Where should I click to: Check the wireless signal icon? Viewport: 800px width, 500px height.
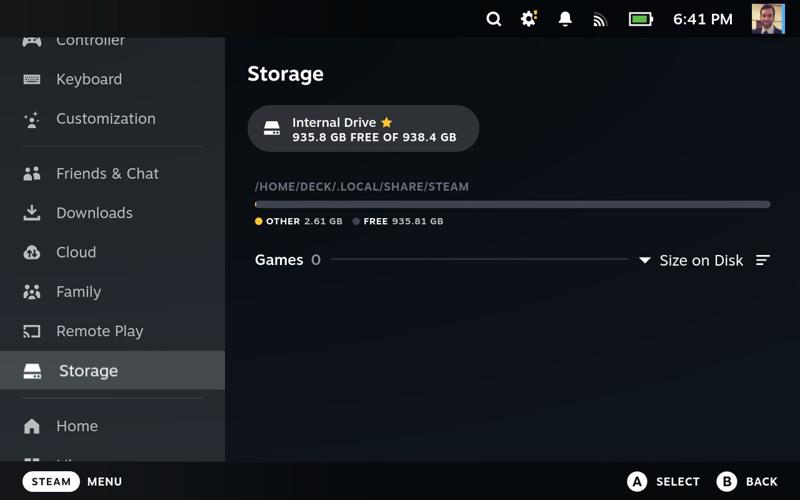coord(600,20)
